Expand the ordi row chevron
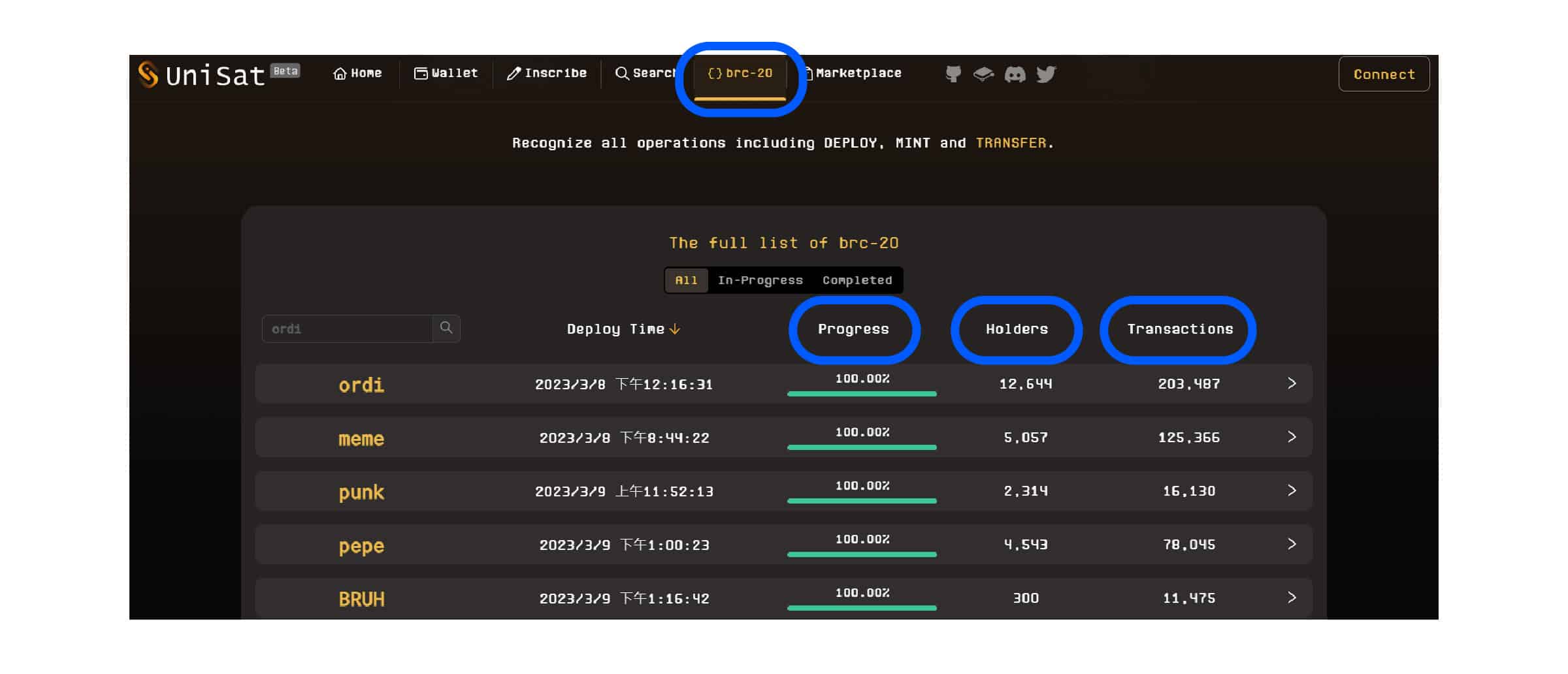This screenshot has width=1568, height=674. pyautogui.click(x=1292, y=383)
